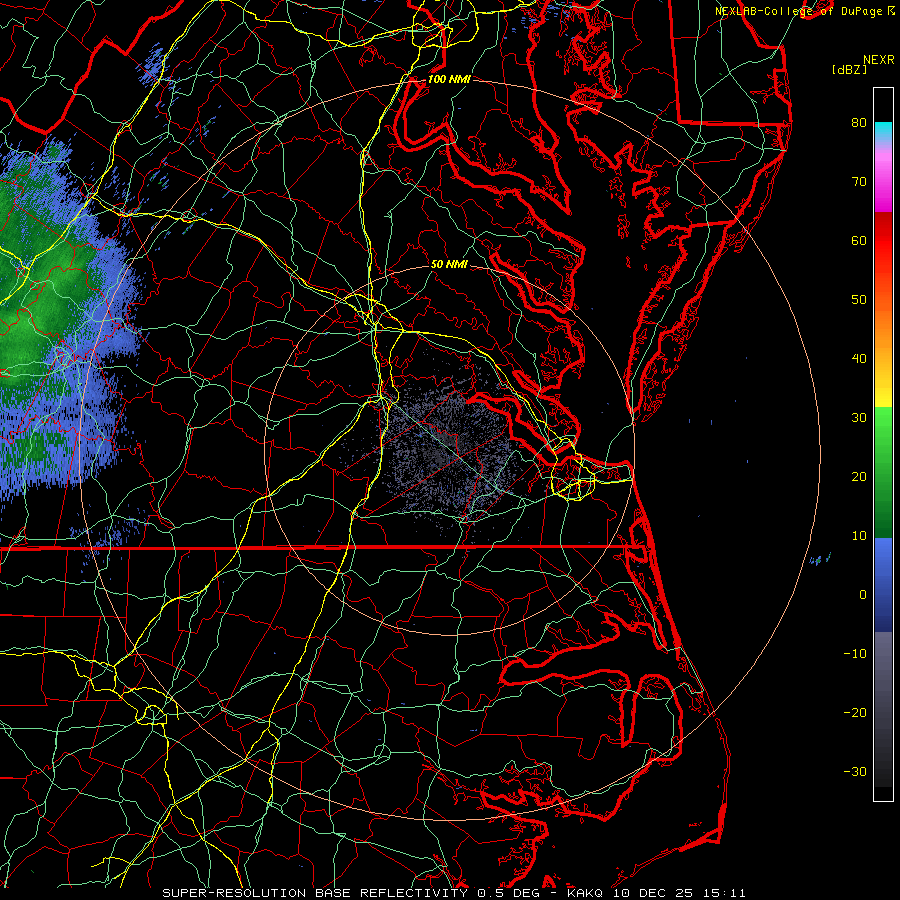
Task: Click the 10 value on the dBZ scale
Action: pyautogui.click(x=859, y=536)
